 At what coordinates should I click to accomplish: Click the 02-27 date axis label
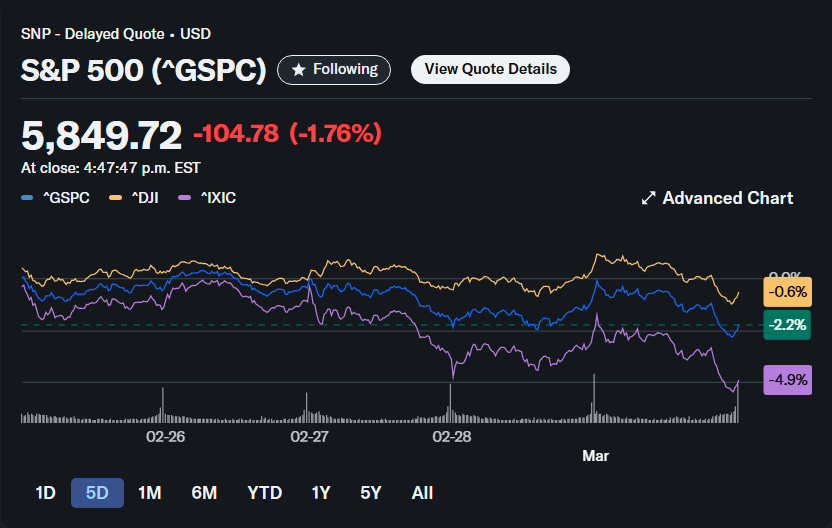tap(309, 437)
